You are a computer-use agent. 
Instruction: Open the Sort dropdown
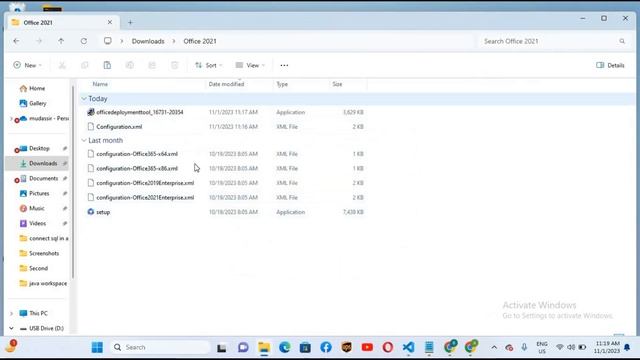(209, 65)
